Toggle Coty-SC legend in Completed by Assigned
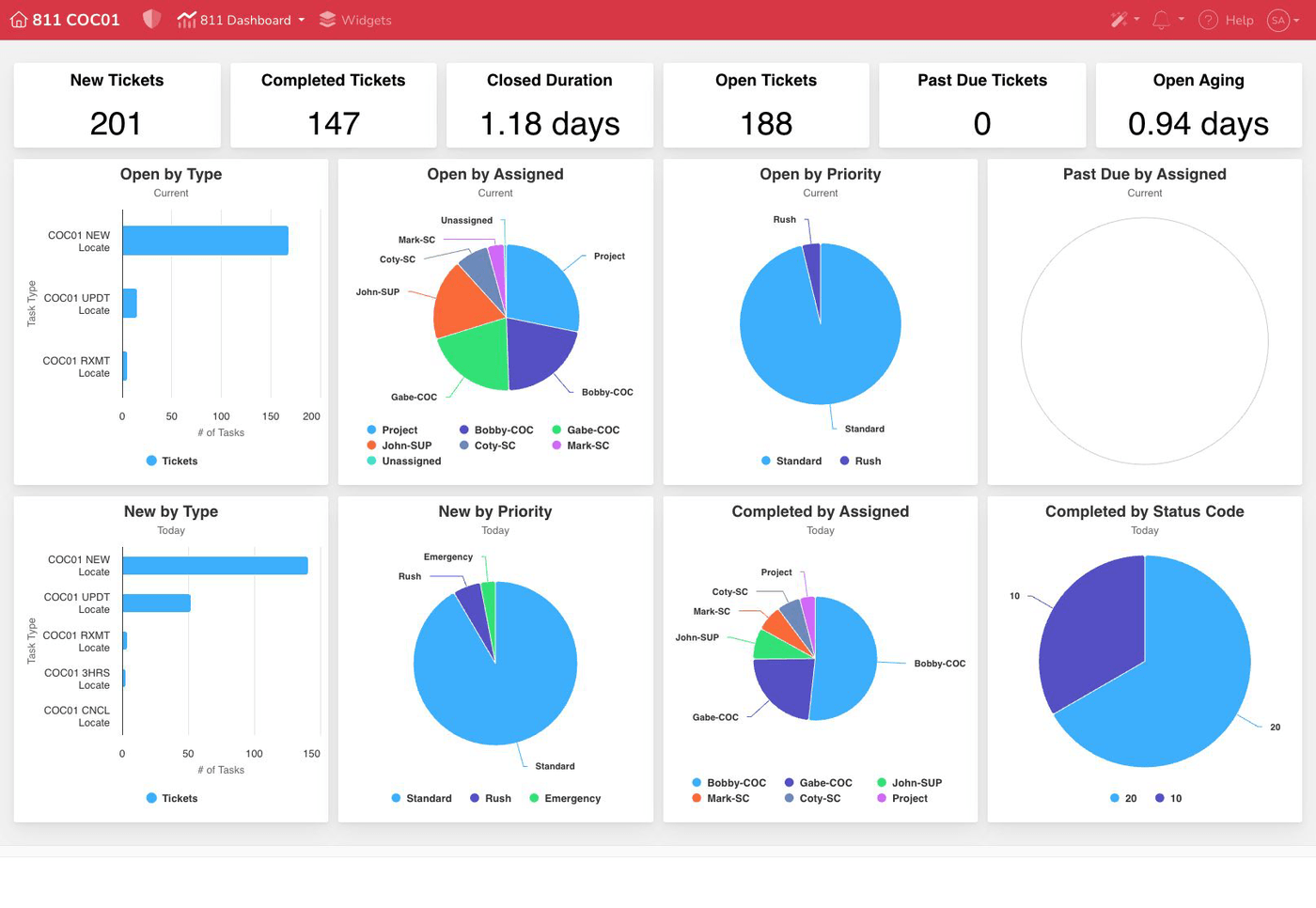1316x908 pixels. 812,798
